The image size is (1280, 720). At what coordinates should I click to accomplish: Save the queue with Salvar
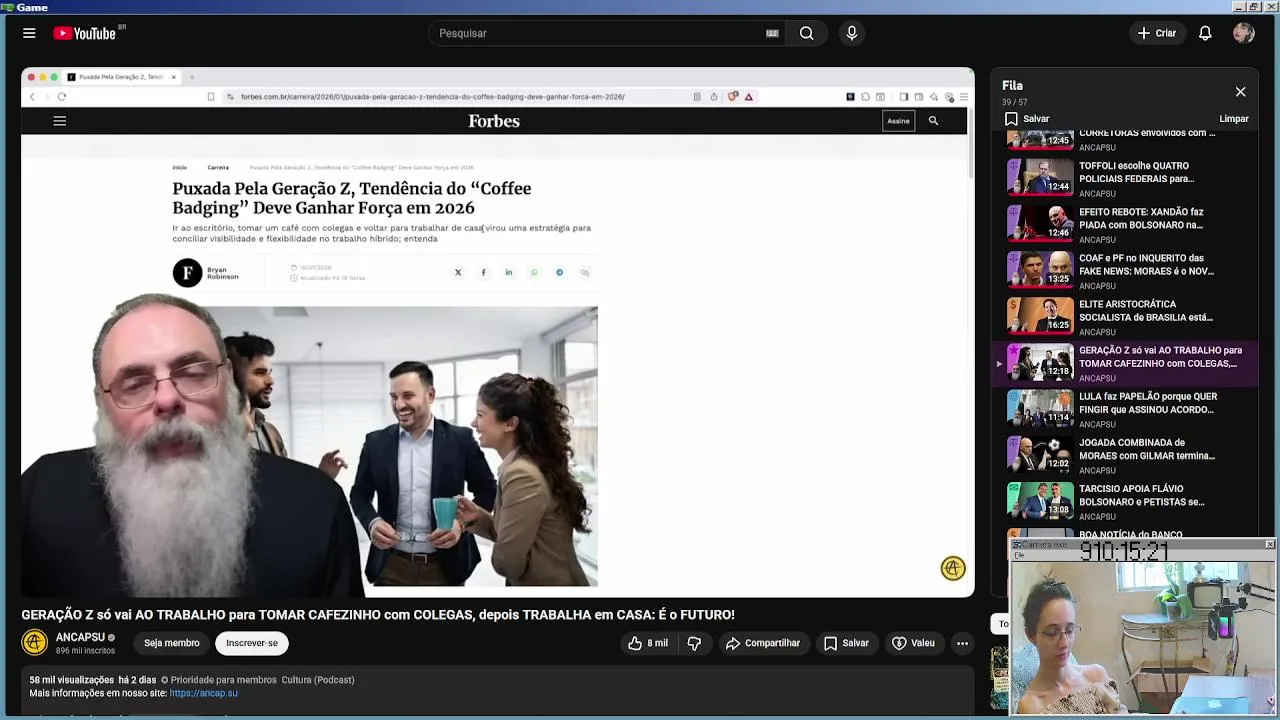[1027, 119]
